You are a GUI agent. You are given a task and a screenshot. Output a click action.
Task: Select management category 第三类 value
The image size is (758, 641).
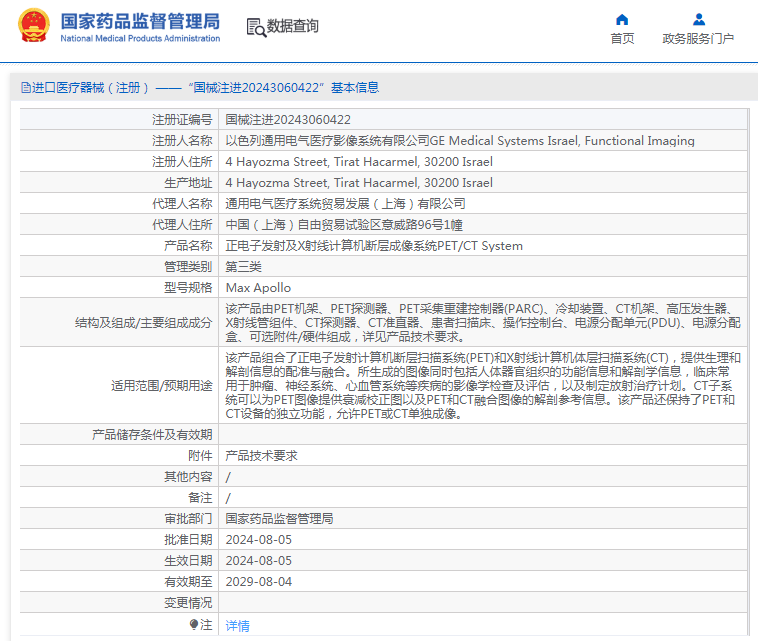click(x=244, y=267)
